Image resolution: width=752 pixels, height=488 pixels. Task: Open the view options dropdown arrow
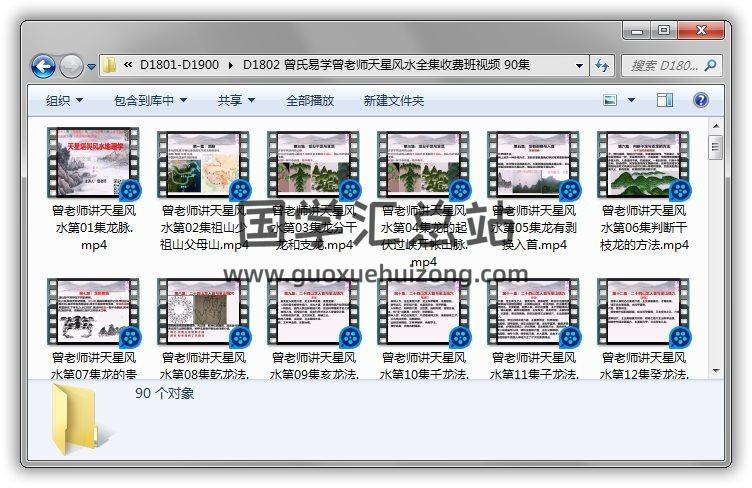632,100
